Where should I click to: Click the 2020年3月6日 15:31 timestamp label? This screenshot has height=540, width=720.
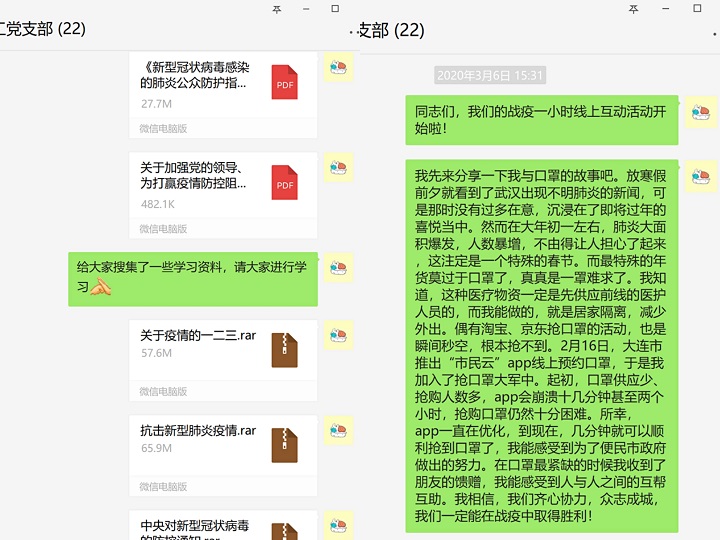coord(490,75)
